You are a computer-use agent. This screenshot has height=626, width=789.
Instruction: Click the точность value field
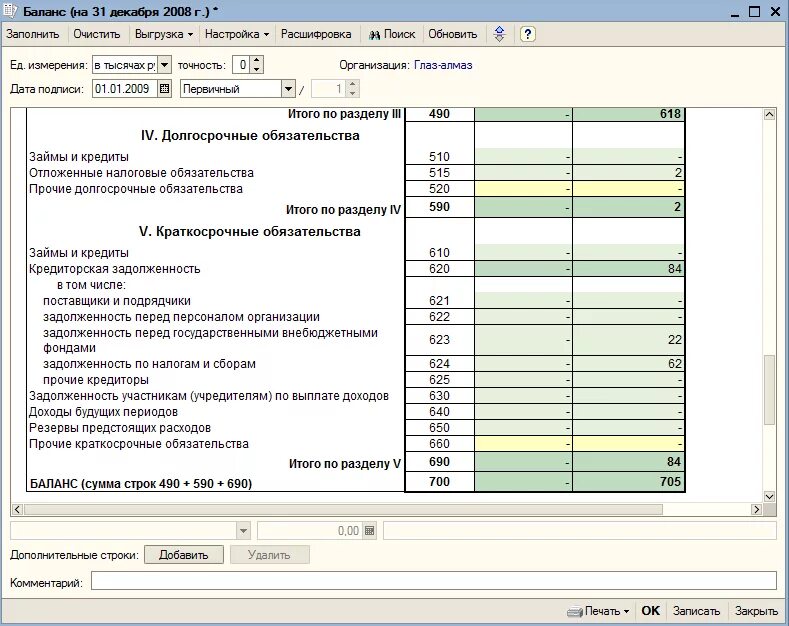coord(242,65)
